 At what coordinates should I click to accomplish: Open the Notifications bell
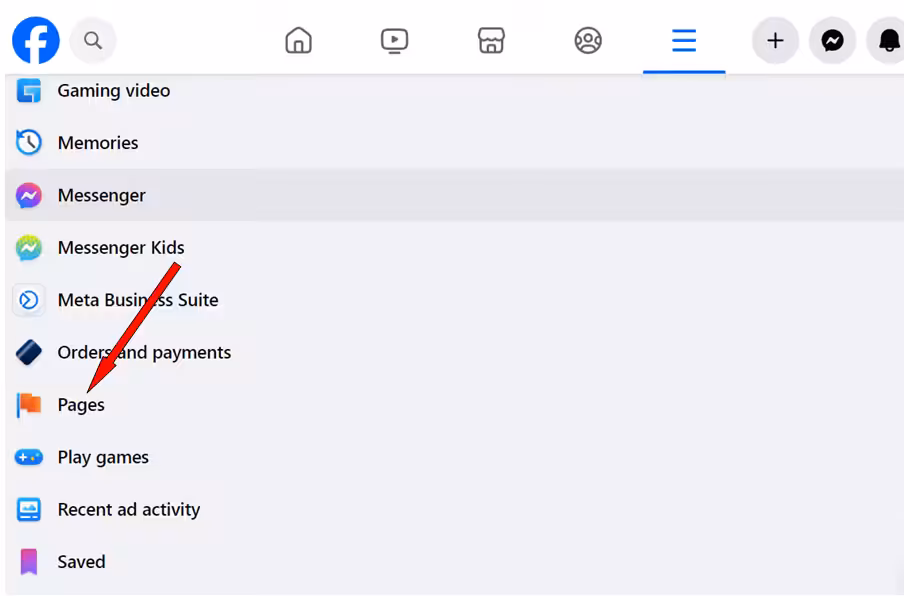point(887,40)
